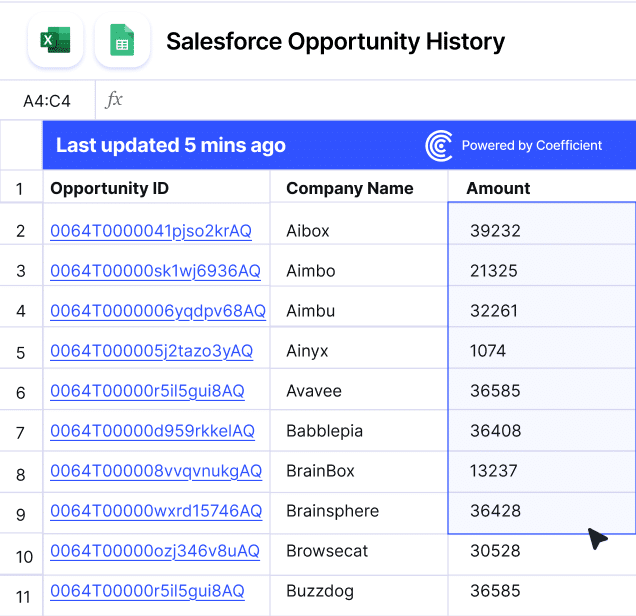Select the amount cell 30528
Image resolution: width=636 pixels, height=616 pixels.
(542, 555)
